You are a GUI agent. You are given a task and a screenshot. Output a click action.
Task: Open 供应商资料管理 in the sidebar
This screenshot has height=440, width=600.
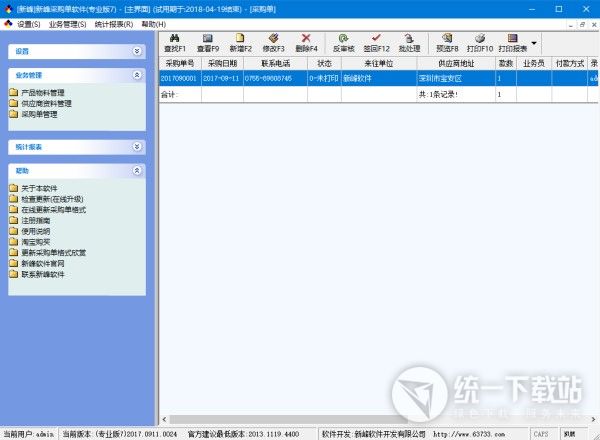click(x=46, y=103)
